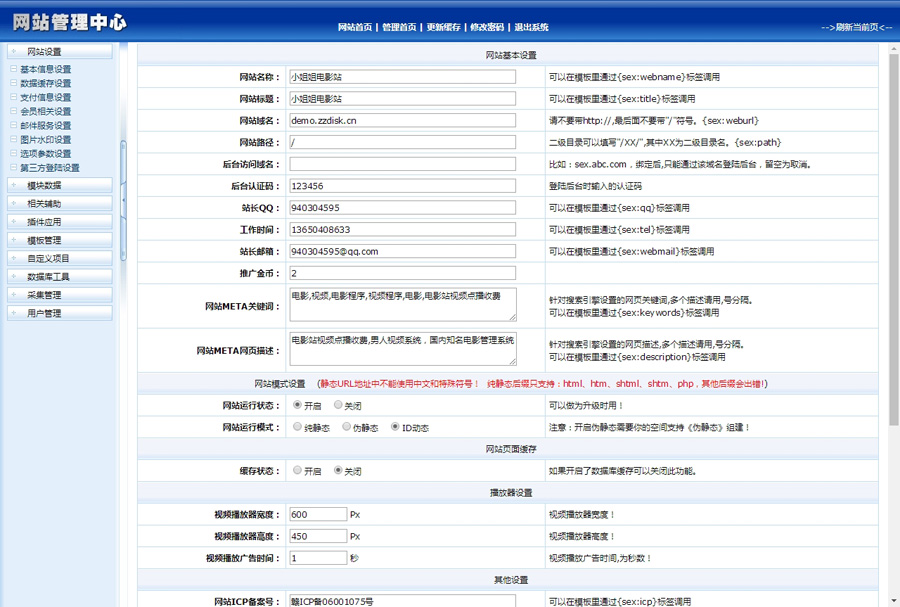The image size is (900, 607).
Task: Click the 网站域名 input field
Action: [402, 120]
